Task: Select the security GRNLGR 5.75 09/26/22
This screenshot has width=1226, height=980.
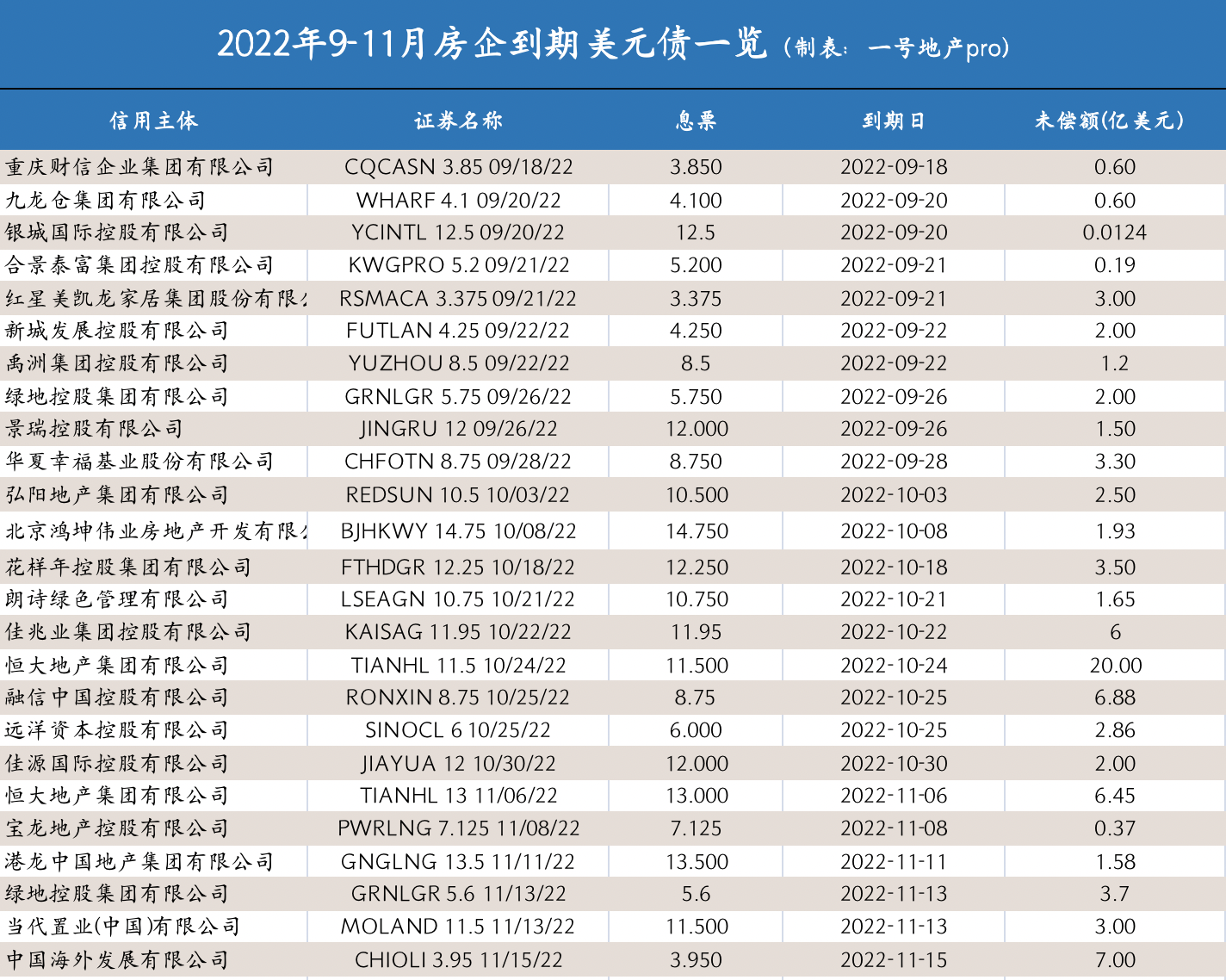Action: [458, 397]
